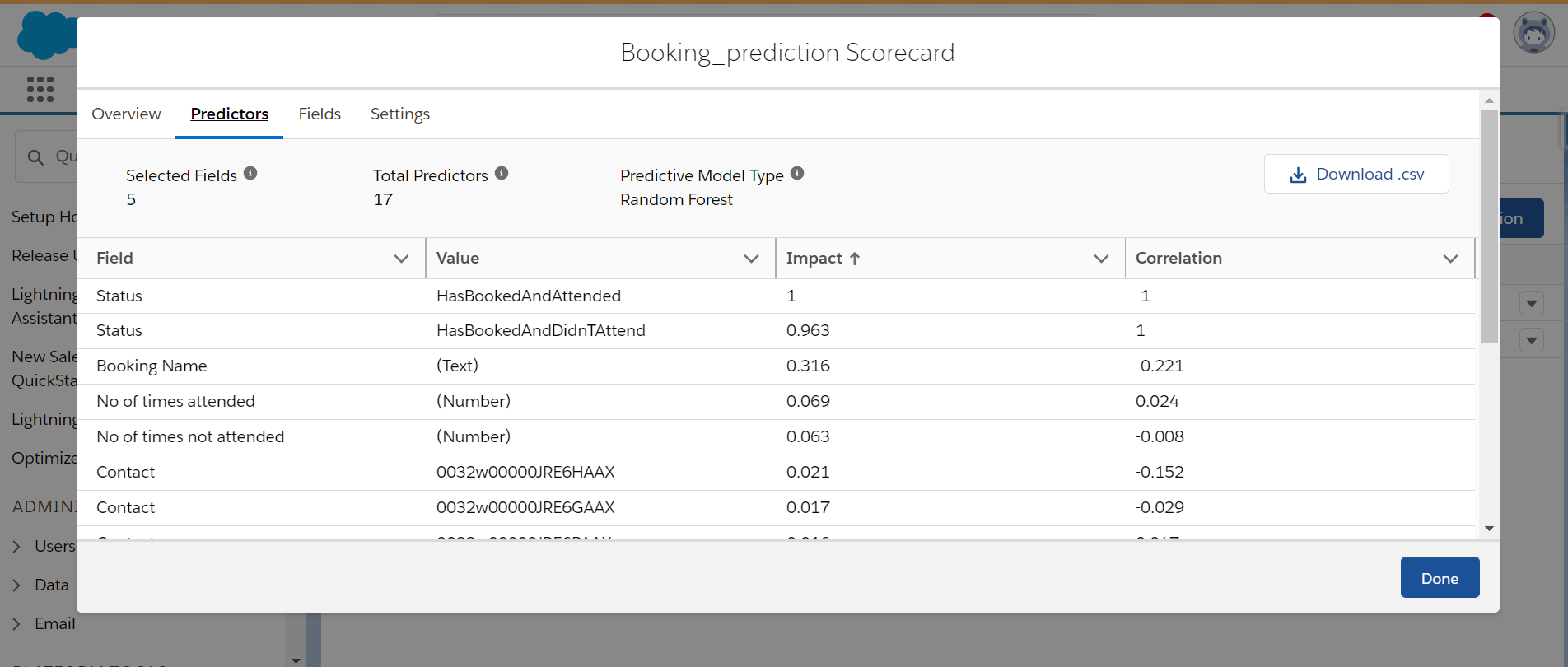Open the Settings tab
1568x667 pixels.
click(x=400, y=114)
